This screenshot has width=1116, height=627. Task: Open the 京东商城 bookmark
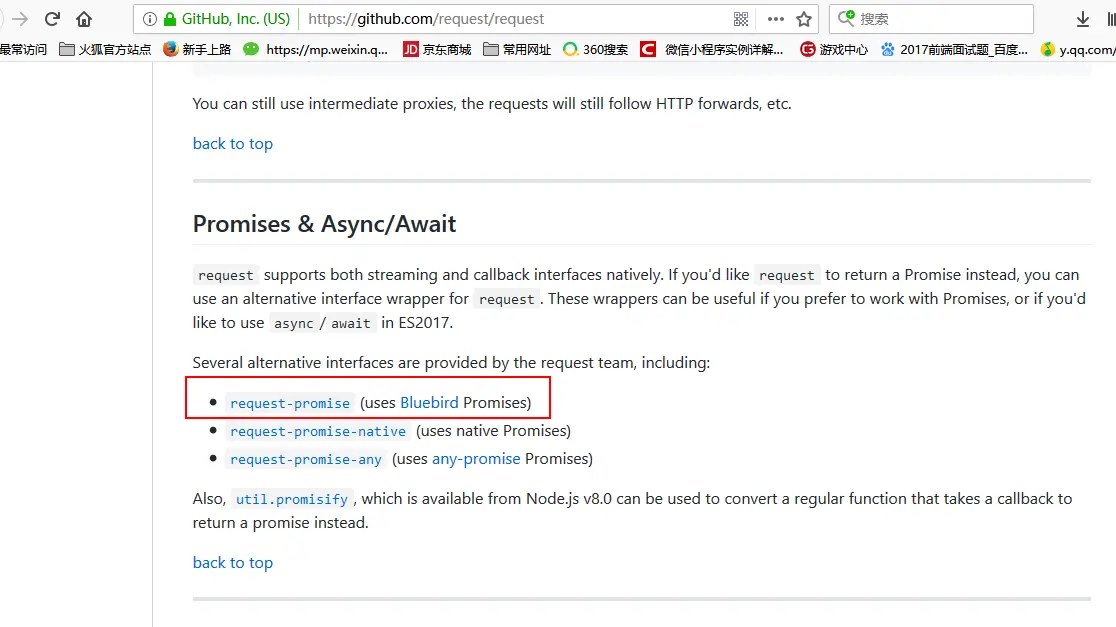[437, 49]
